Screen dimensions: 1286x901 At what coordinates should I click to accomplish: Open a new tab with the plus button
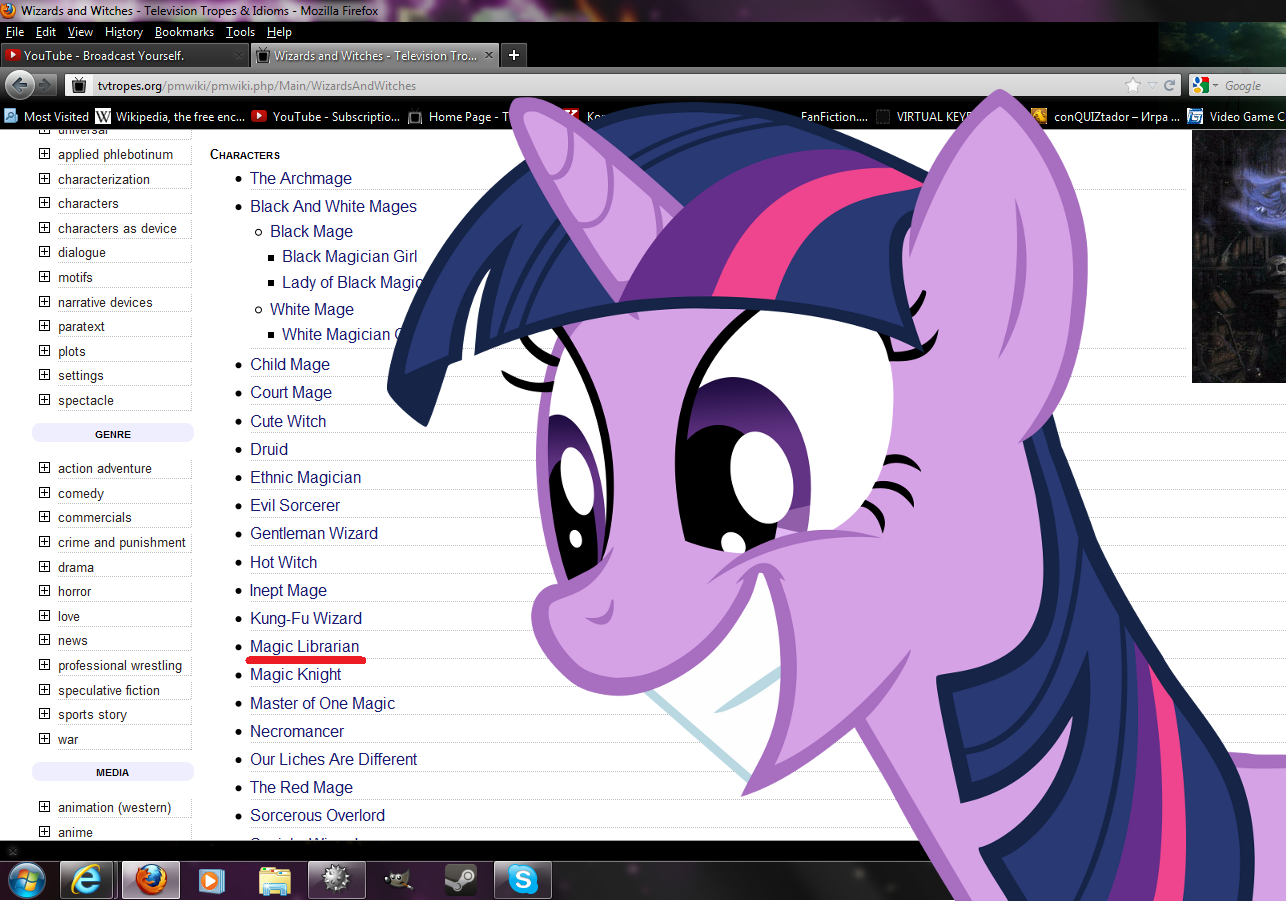[514, 55]
